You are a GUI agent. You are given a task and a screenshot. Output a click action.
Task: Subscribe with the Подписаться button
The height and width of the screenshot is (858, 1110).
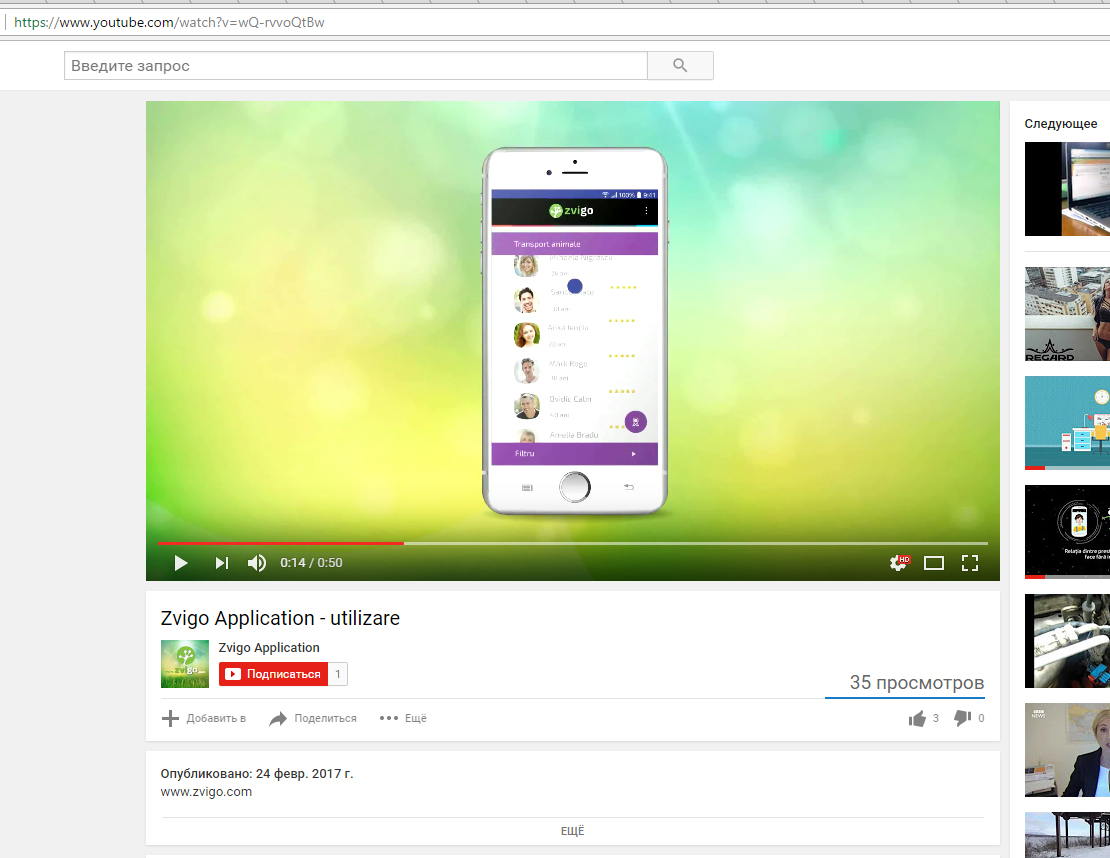(273, 674)
